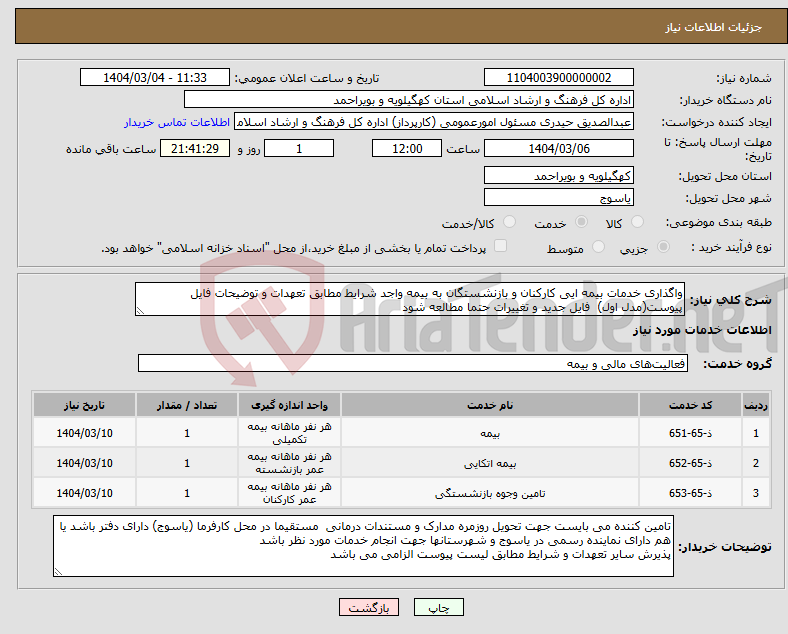This screenshot has width=788, height=634.
Task: Click the date 1404/03/10 in row 2
Action: pos(84,463)
